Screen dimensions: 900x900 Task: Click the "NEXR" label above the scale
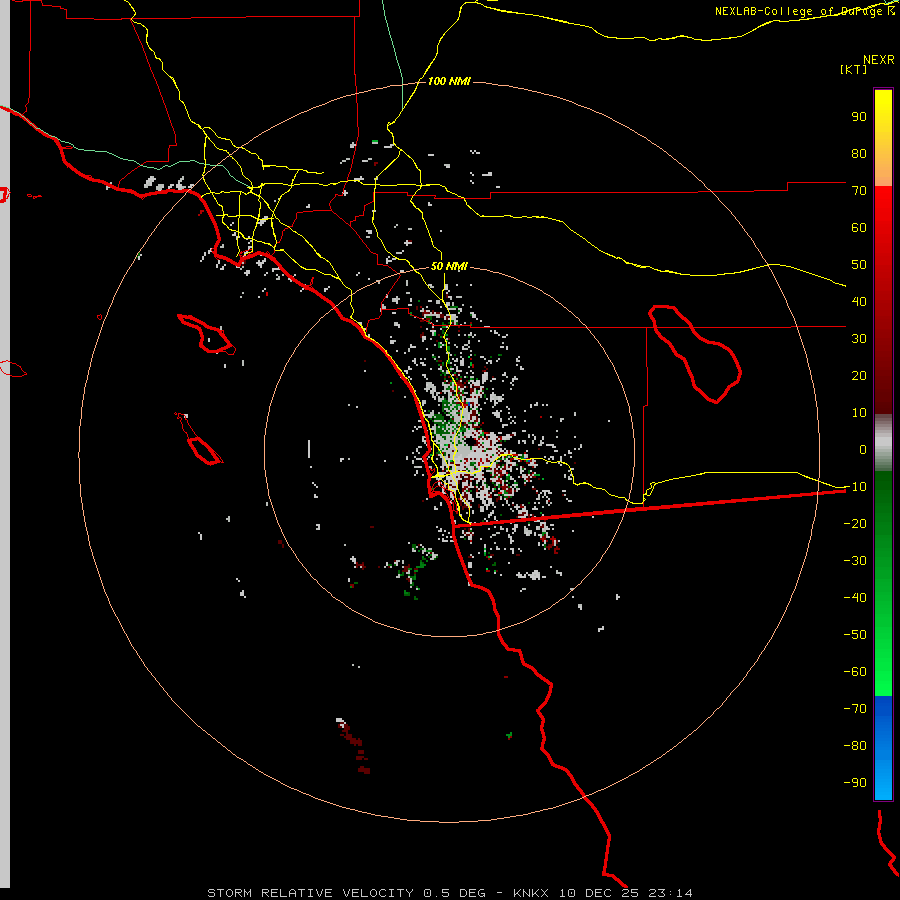879,60
